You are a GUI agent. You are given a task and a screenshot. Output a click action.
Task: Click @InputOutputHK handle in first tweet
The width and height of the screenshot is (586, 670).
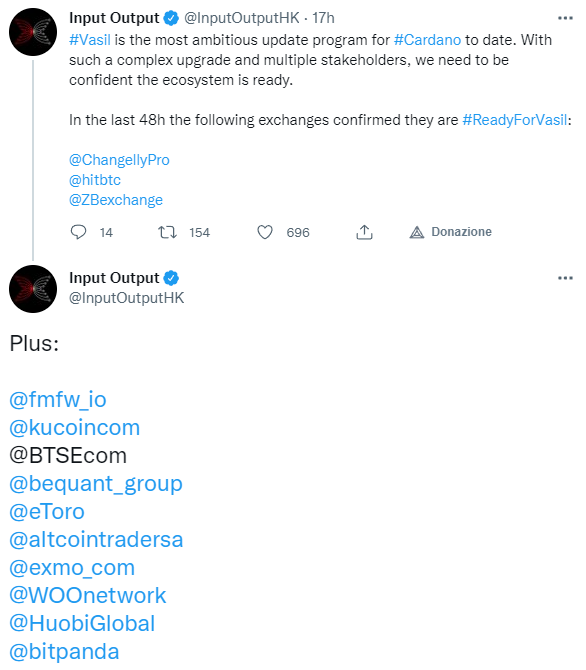coord(242,18)
